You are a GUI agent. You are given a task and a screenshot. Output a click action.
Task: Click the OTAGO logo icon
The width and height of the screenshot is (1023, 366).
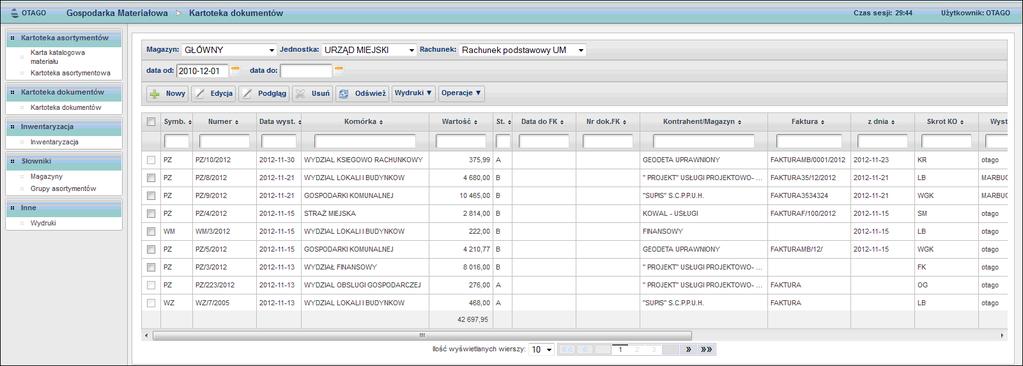click(x=15, y=12)
